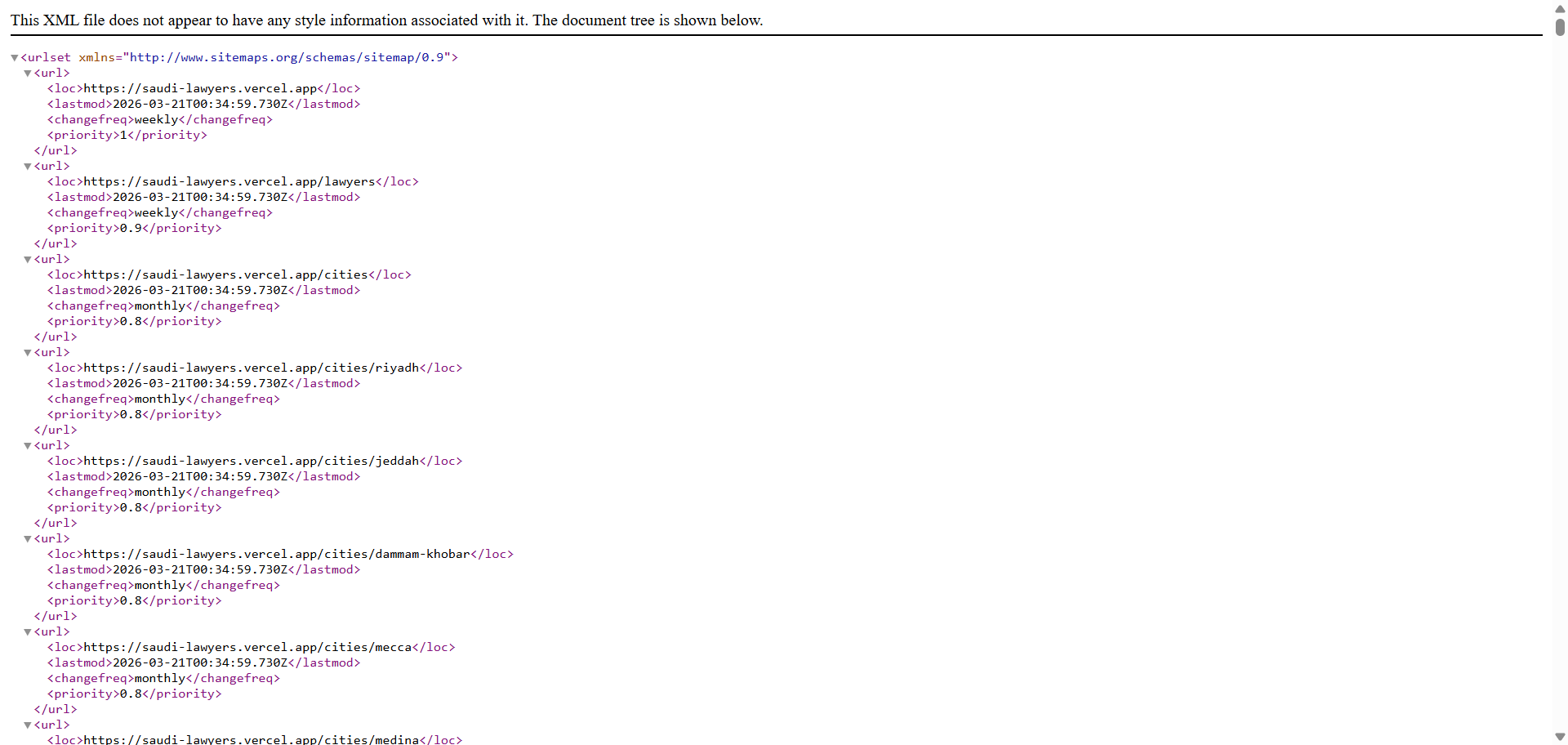Collapse the url entry for cities/dammam-khobar
The image size is (1568, 745).
28,539
